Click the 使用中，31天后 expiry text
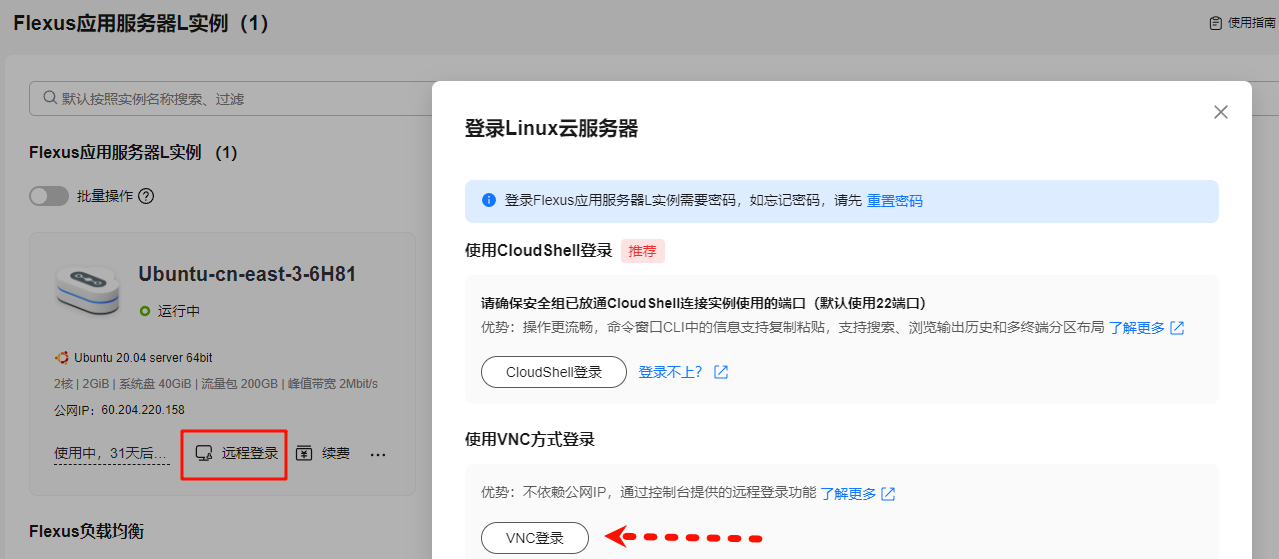This screenshot has height=559, width=1279. [111, 454]
